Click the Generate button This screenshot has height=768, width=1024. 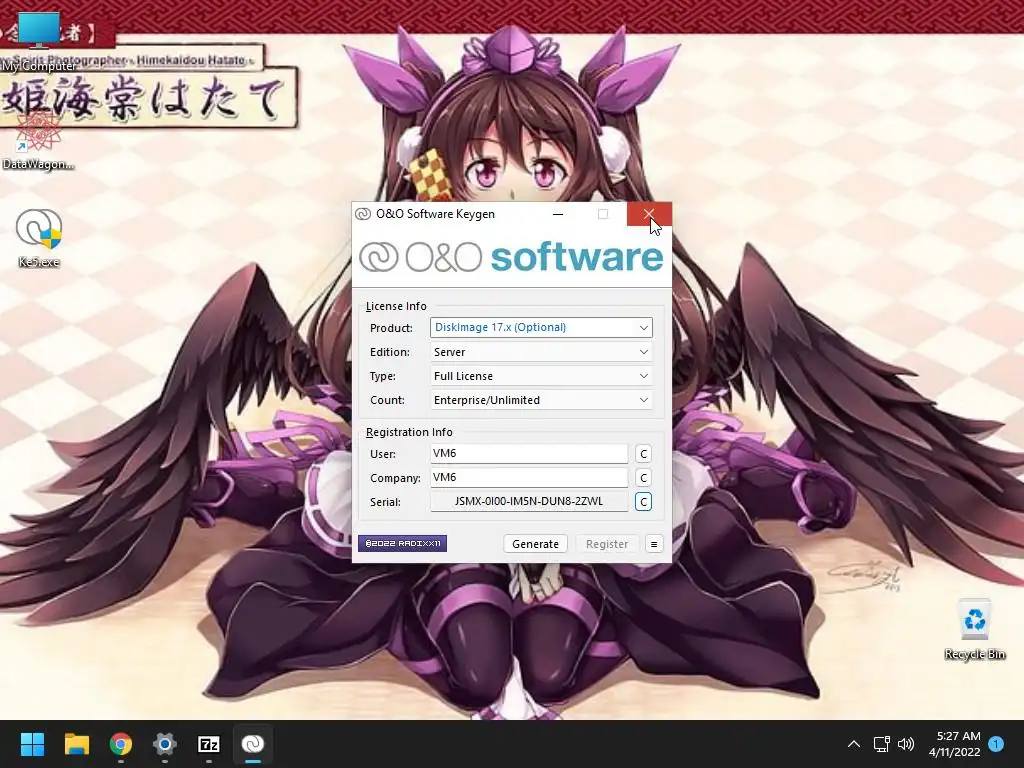pyautogui.click(x=536, y=544)
